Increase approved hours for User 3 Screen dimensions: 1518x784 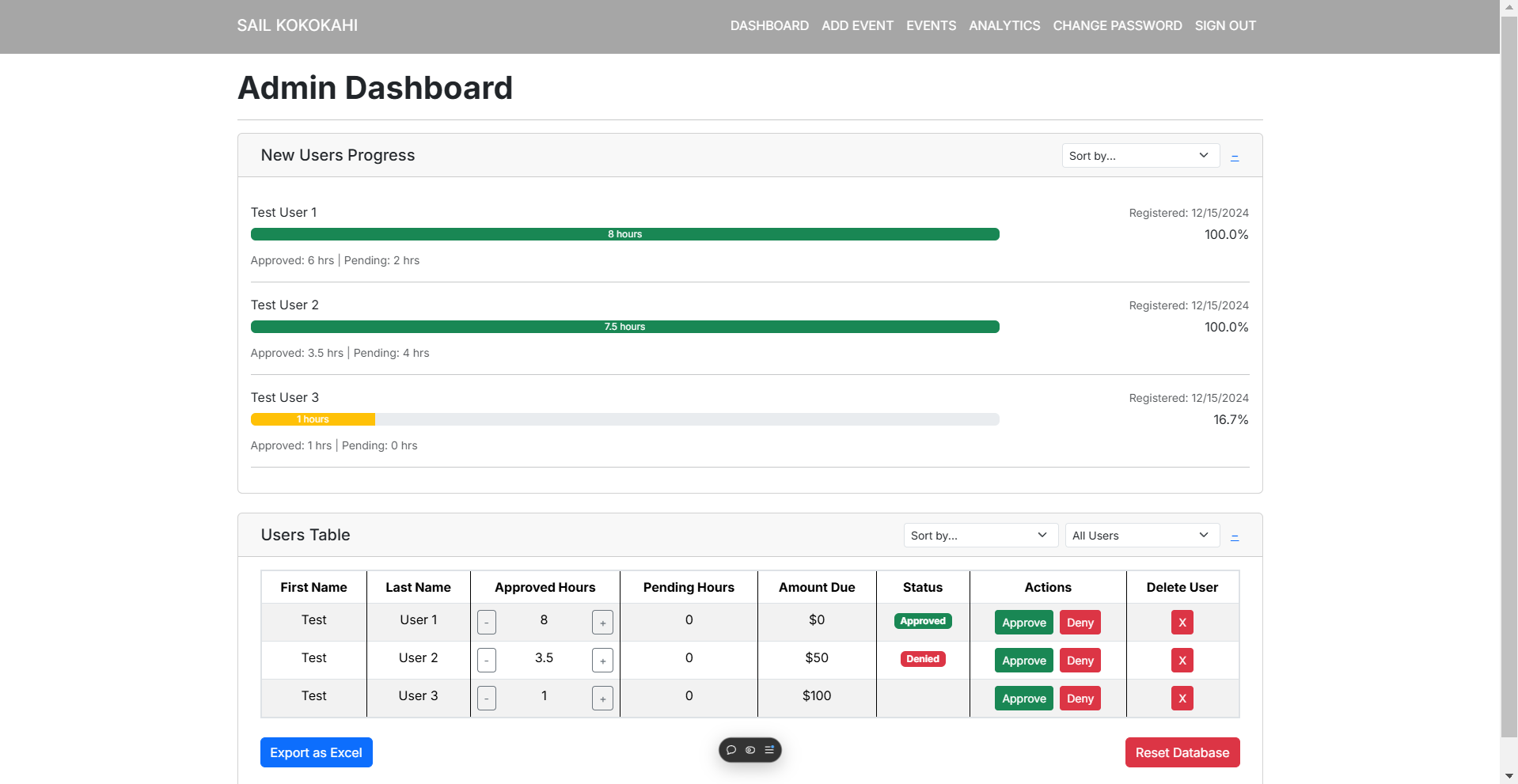(x=602, y=699)
